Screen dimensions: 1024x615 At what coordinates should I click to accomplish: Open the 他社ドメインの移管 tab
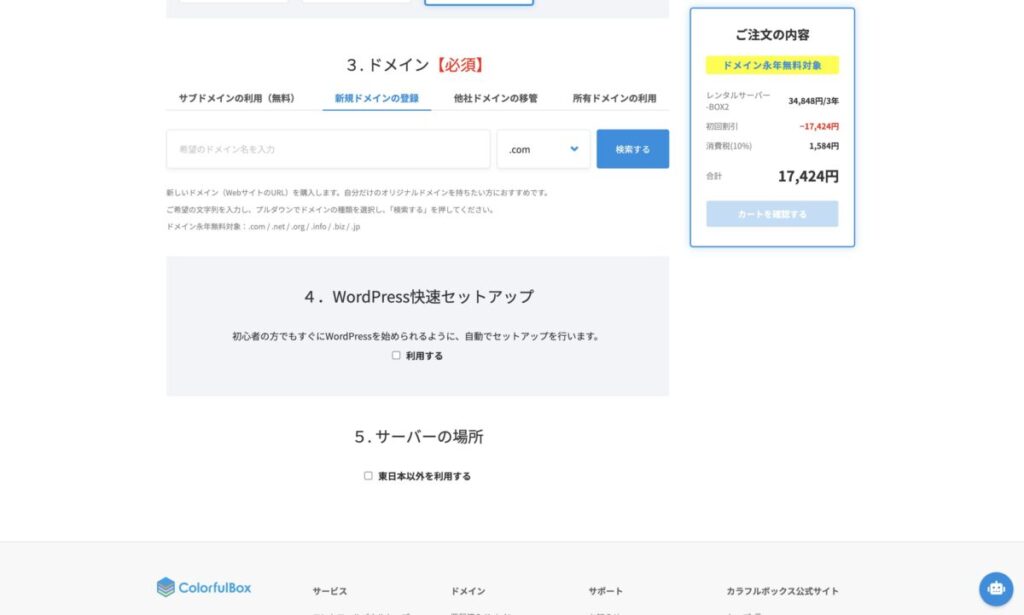[x=495, y=98]
